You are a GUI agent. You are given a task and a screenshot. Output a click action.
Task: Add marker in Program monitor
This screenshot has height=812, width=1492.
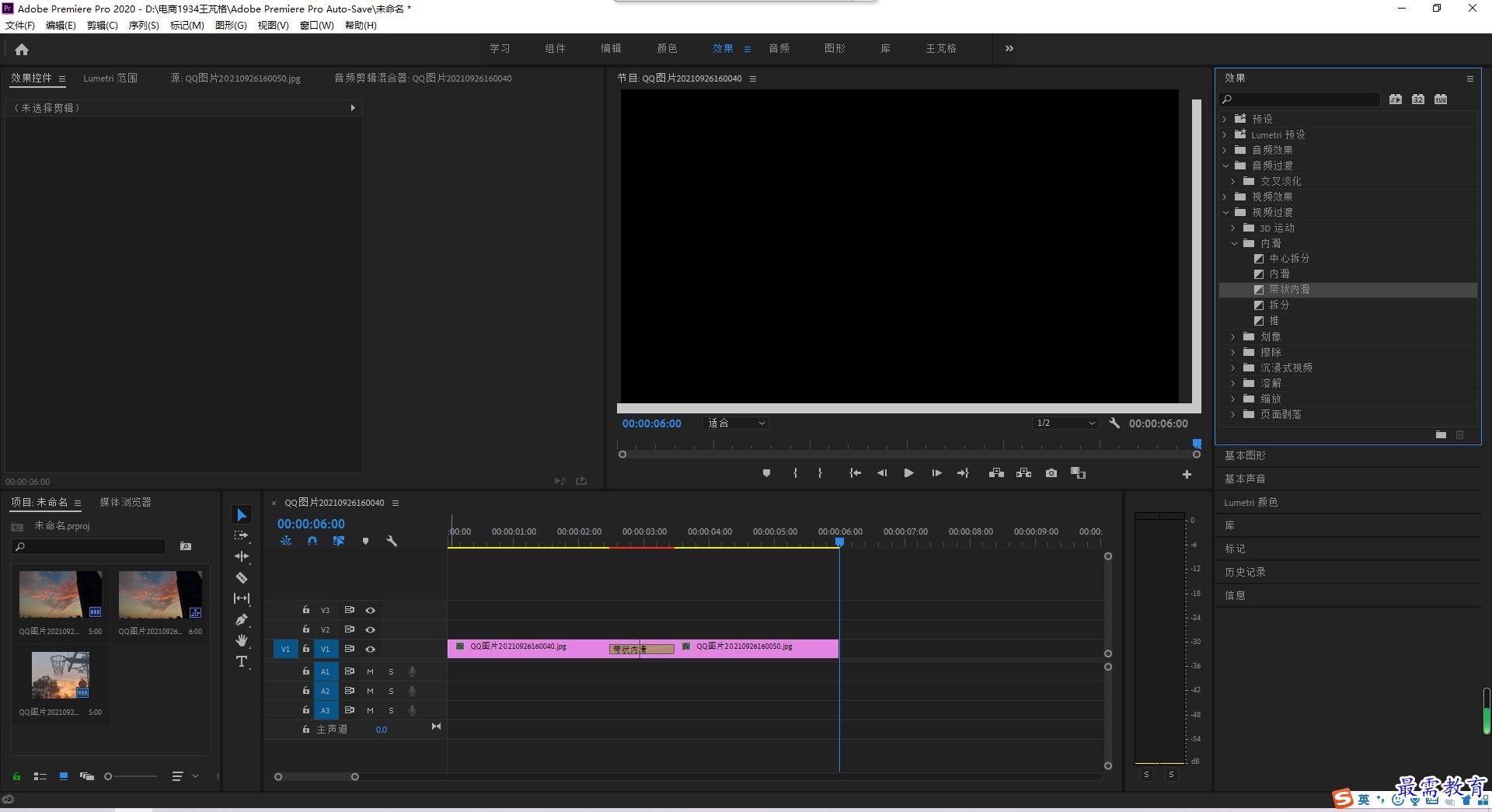tap(766, 473)
